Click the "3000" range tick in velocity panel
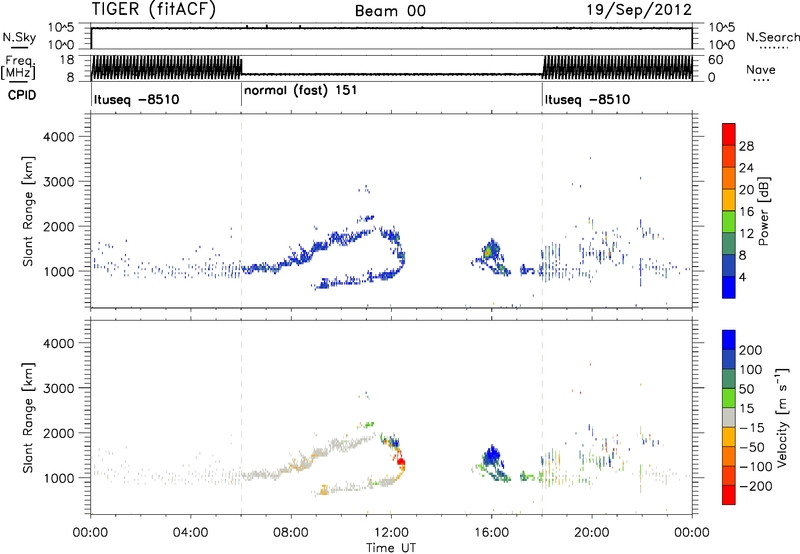800x554 pixels. click(x=58, y=388)
